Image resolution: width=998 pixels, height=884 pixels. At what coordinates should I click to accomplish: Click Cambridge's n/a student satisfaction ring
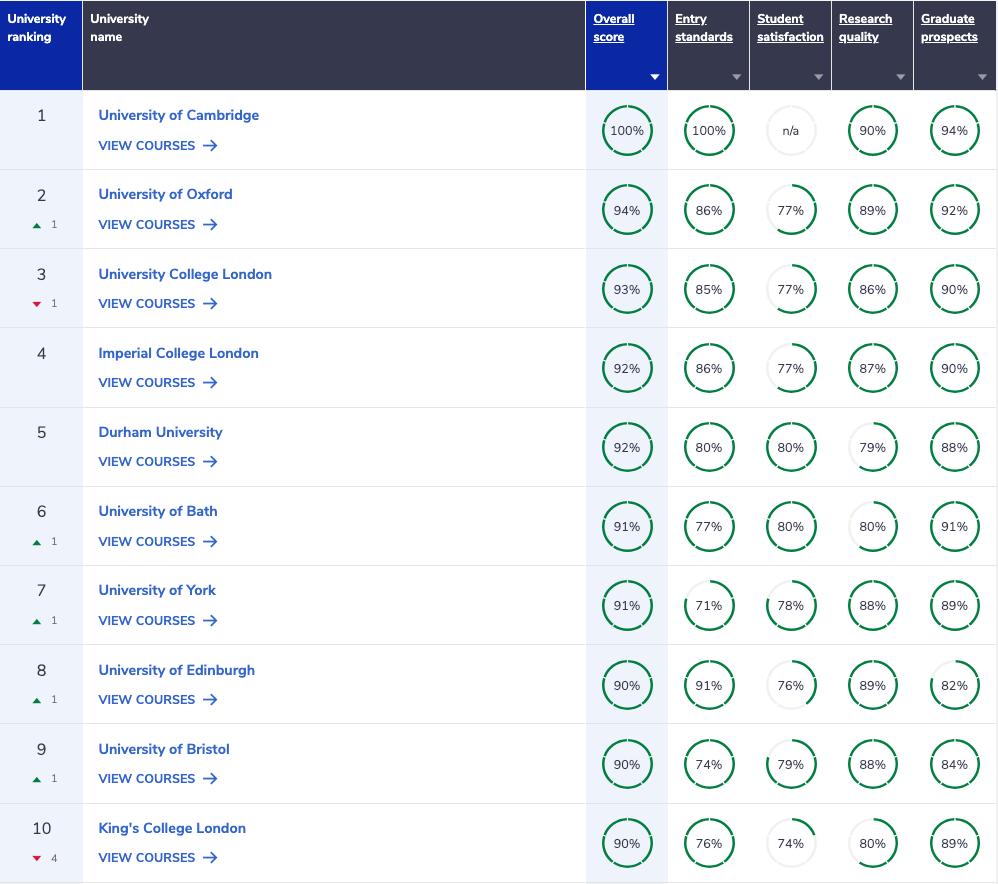pos(791,130)
